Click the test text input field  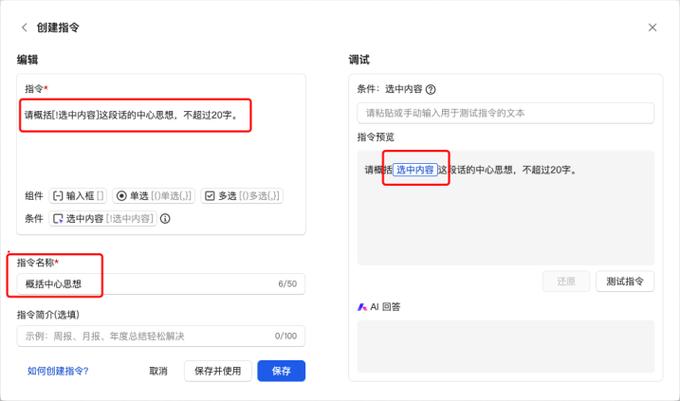(505, 113)
